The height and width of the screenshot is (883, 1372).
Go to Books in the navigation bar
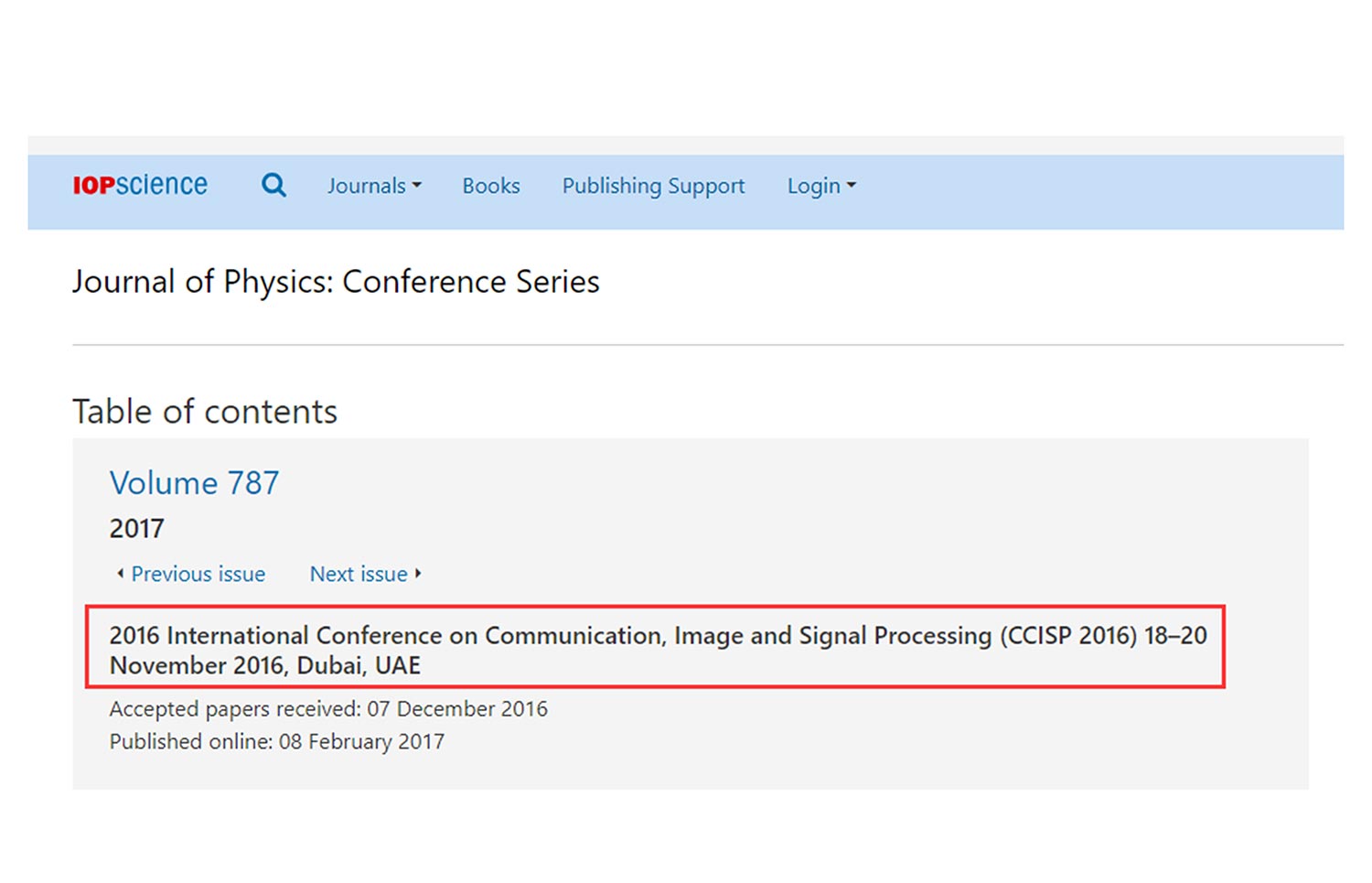(490, 186)
